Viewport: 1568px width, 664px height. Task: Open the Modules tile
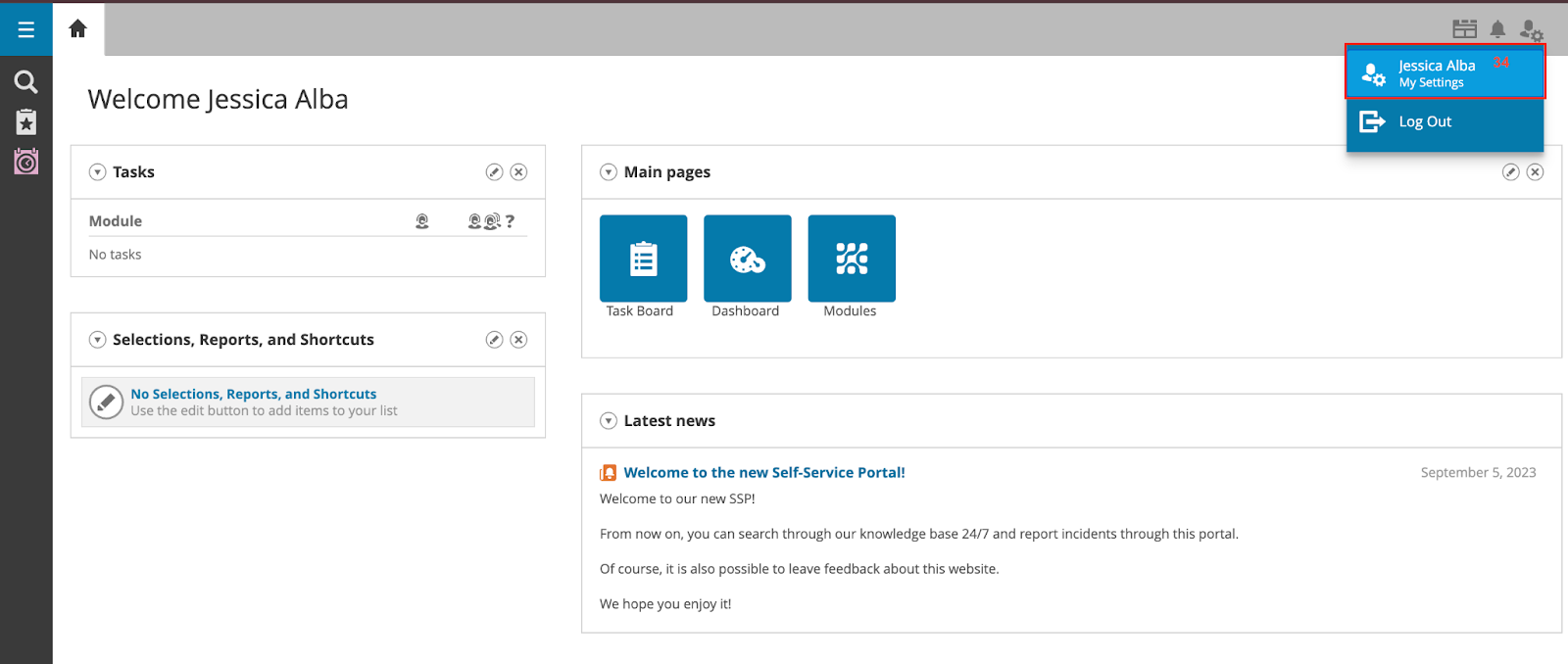(x=851, y=259)
